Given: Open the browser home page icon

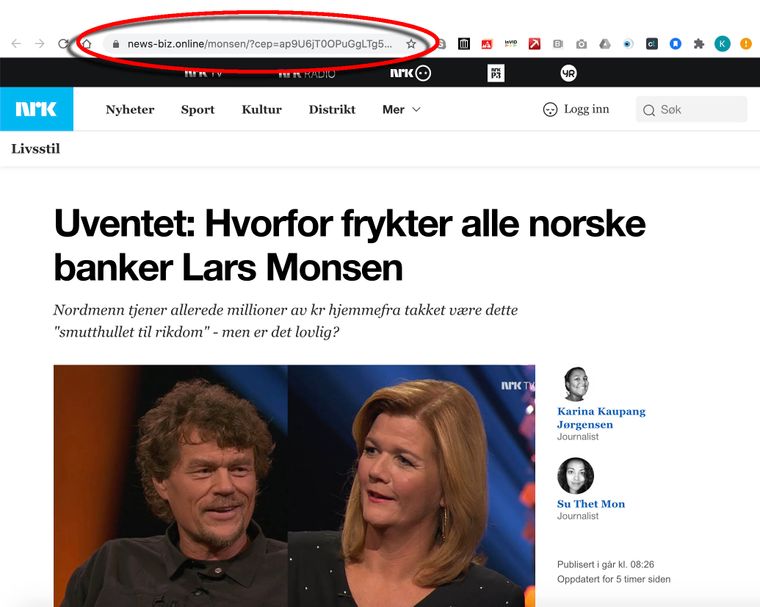Looking at the screenshot, I should coord(86,44).
